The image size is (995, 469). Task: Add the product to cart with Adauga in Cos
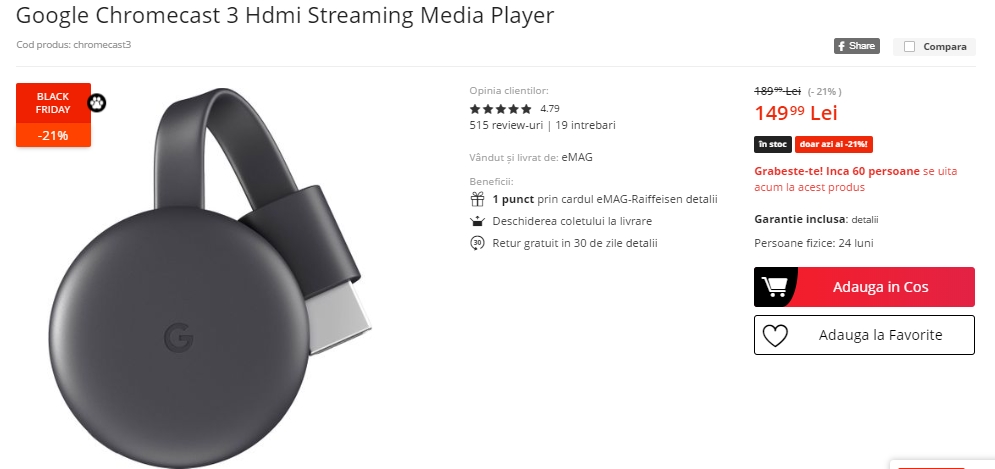[864, 287]
